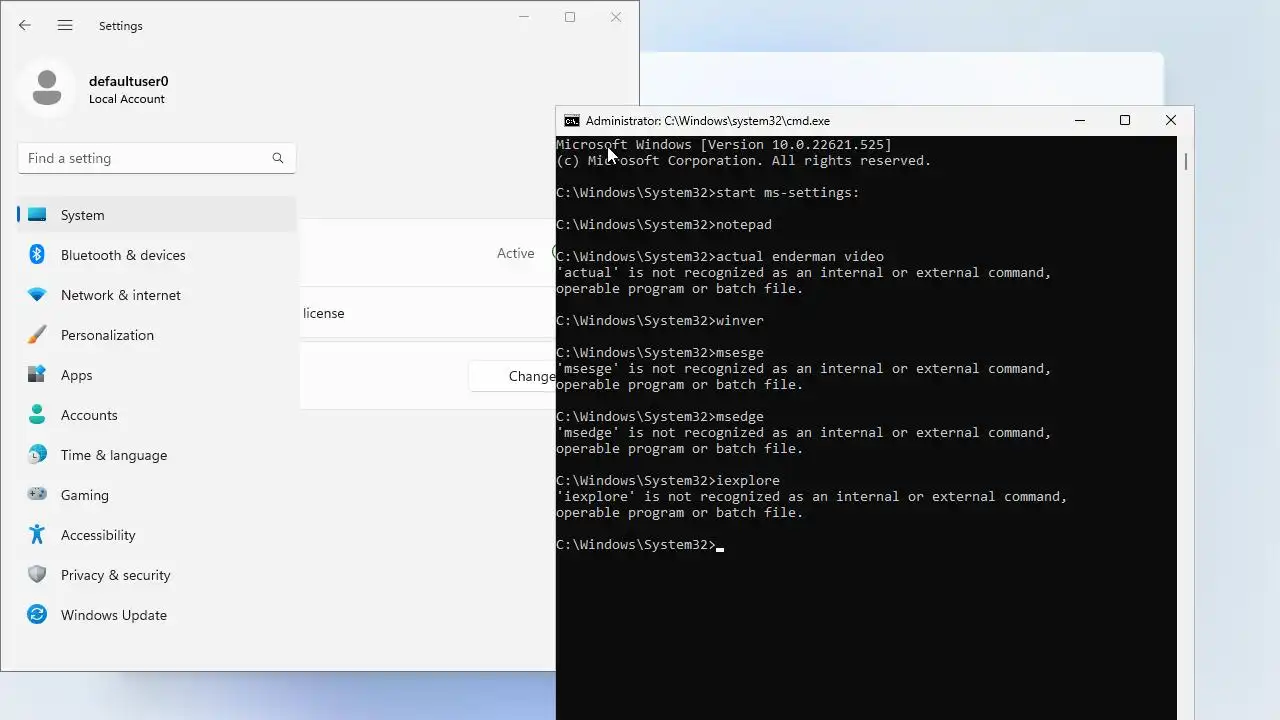Click the Change button in Settings
Image resolution: width=1280 pixels, height=720 pixels.
click(x=512, y=376)
